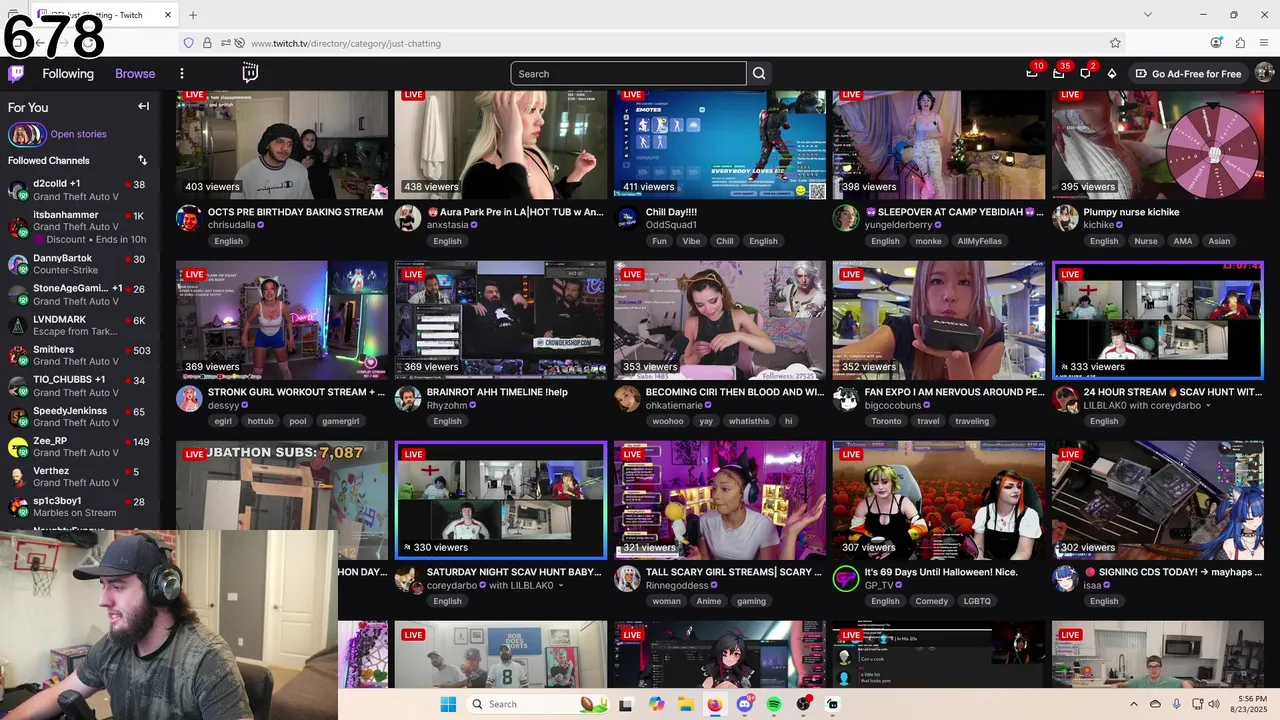This screenshot has width=1280, height=720.
Task: Open isaa stream thumbnail with 302 viewers
Action: (1158, 500)
